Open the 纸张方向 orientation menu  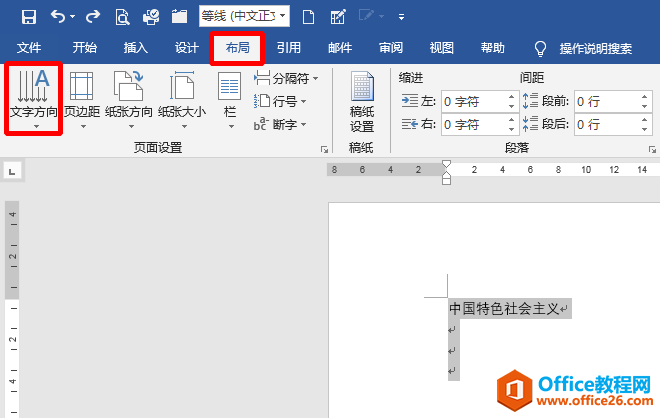click(x=129, y=99)
